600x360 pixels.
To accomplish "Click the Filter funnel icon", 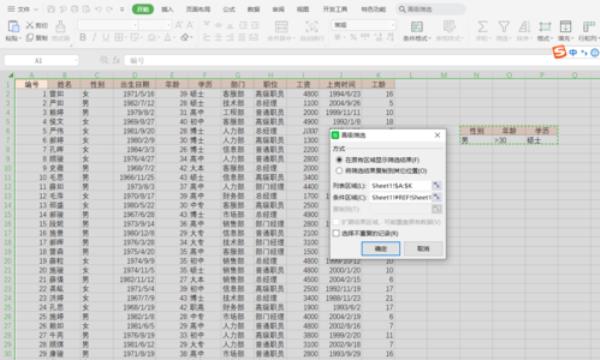I will [504, 27].
